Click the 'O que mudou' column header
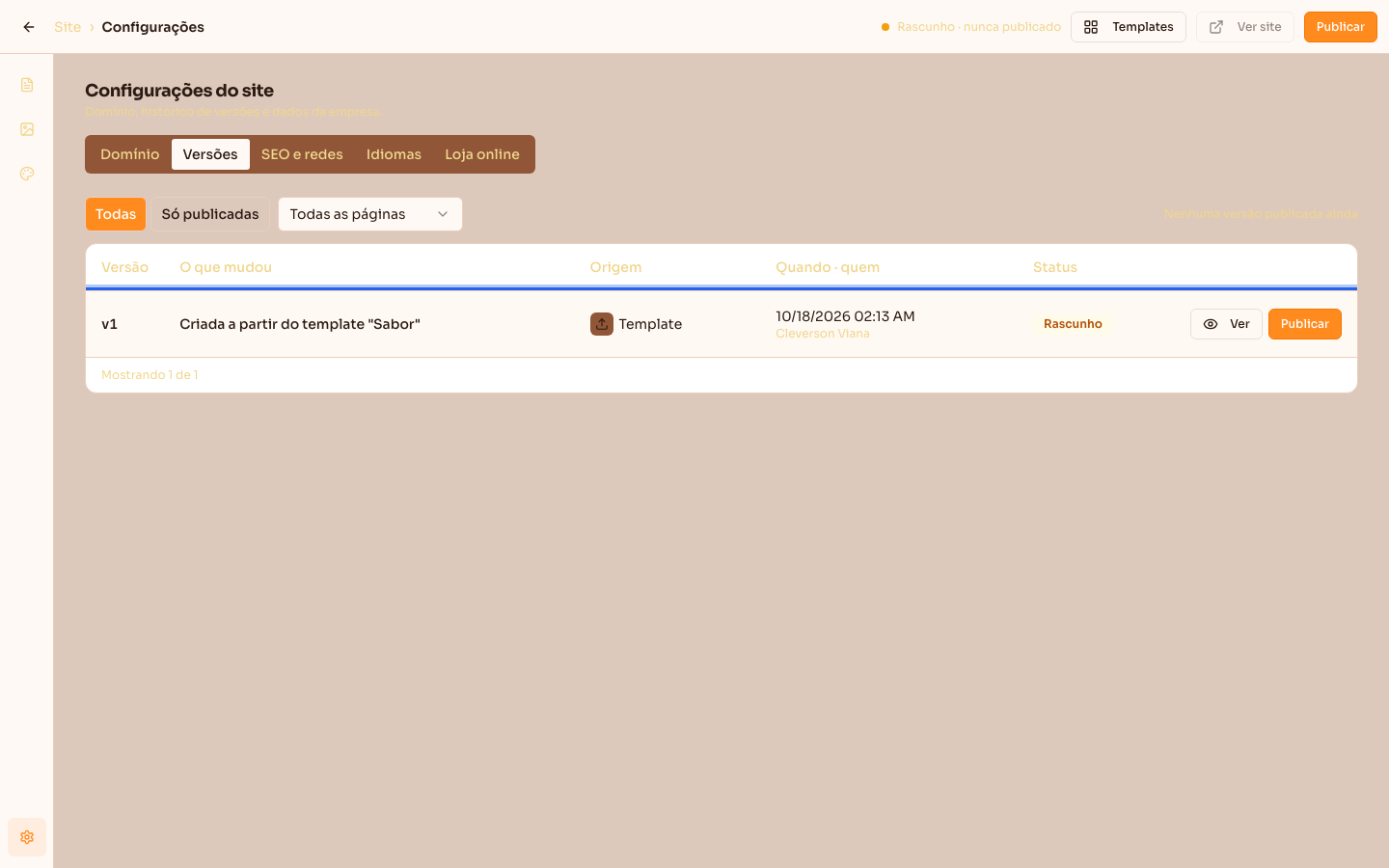The height and width of the screenshot is (868, 1389). point(226,267)
